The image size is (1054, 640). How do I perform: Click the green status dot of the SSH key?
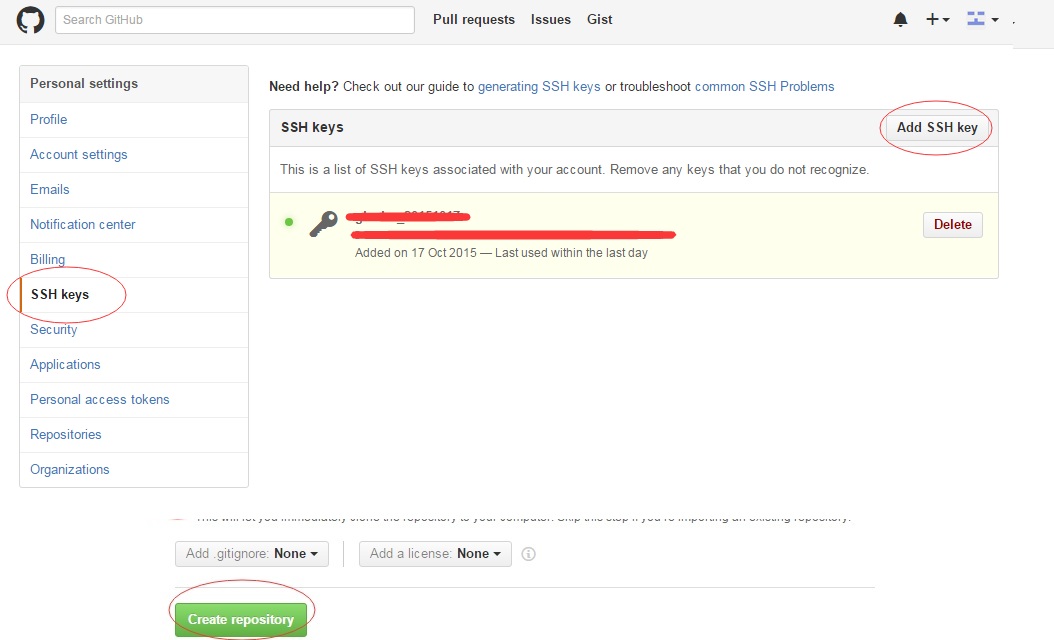tap(289, 222)
